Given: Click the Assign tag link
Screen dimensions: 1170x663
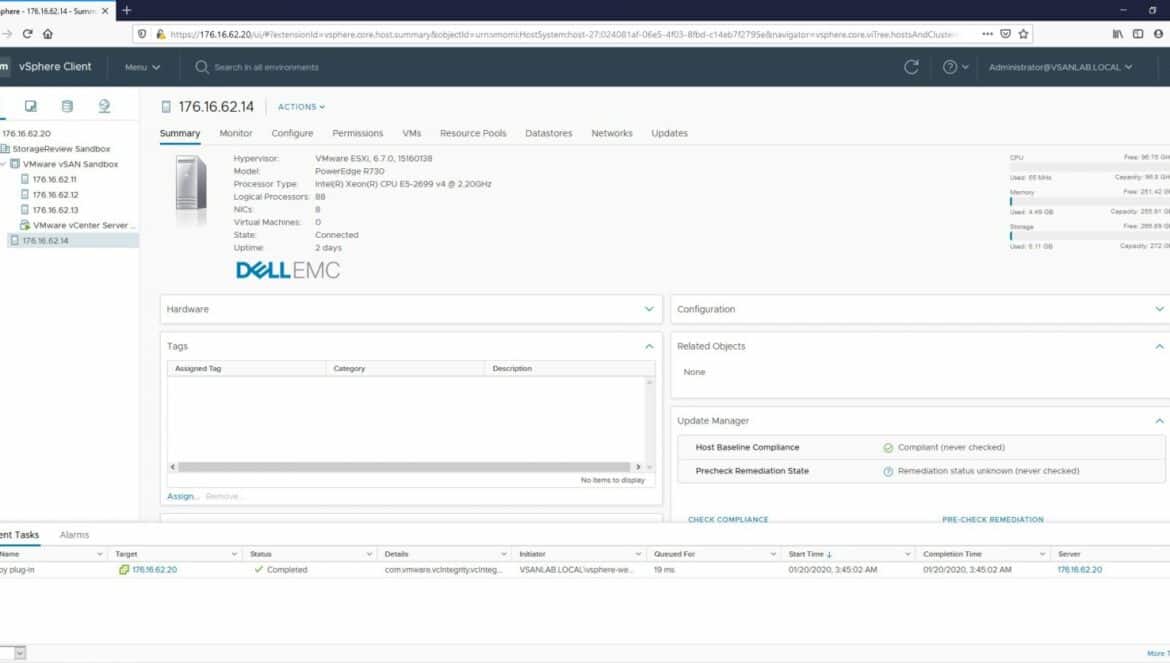Looking at the screenshot, I should click(x=182, y=496).
